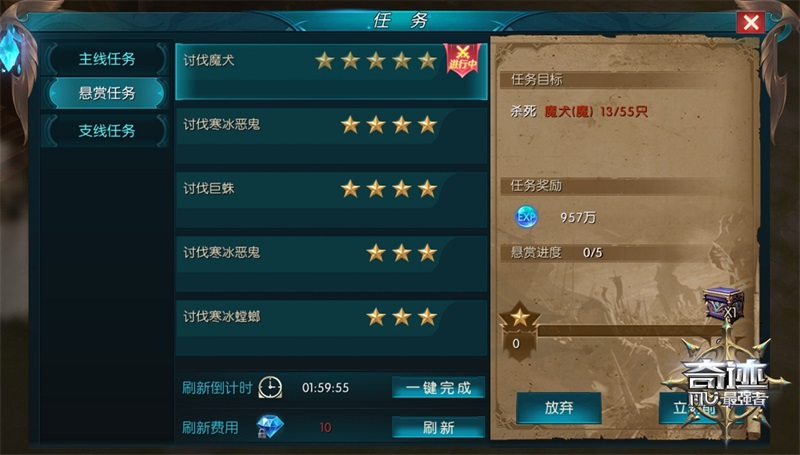This screenshot has height=455, width=800.
Task: Click the 刷新 refresh button
Action: [438, 427]
